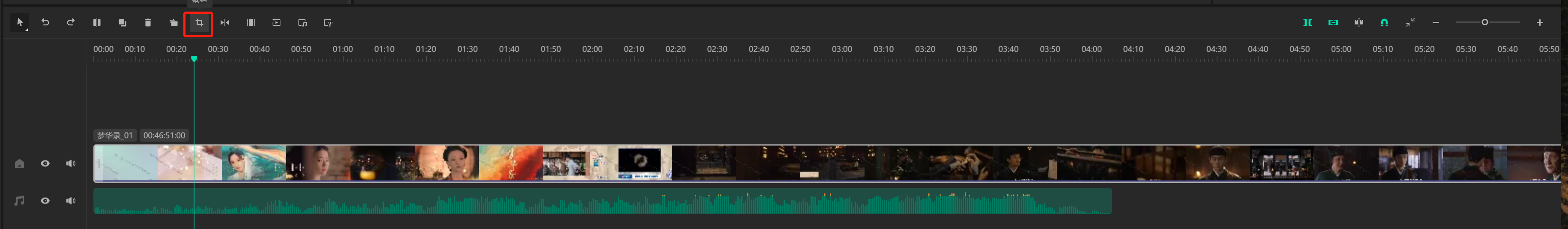
Task: Select the green audio waveform clip
Action: coord(603,201)
